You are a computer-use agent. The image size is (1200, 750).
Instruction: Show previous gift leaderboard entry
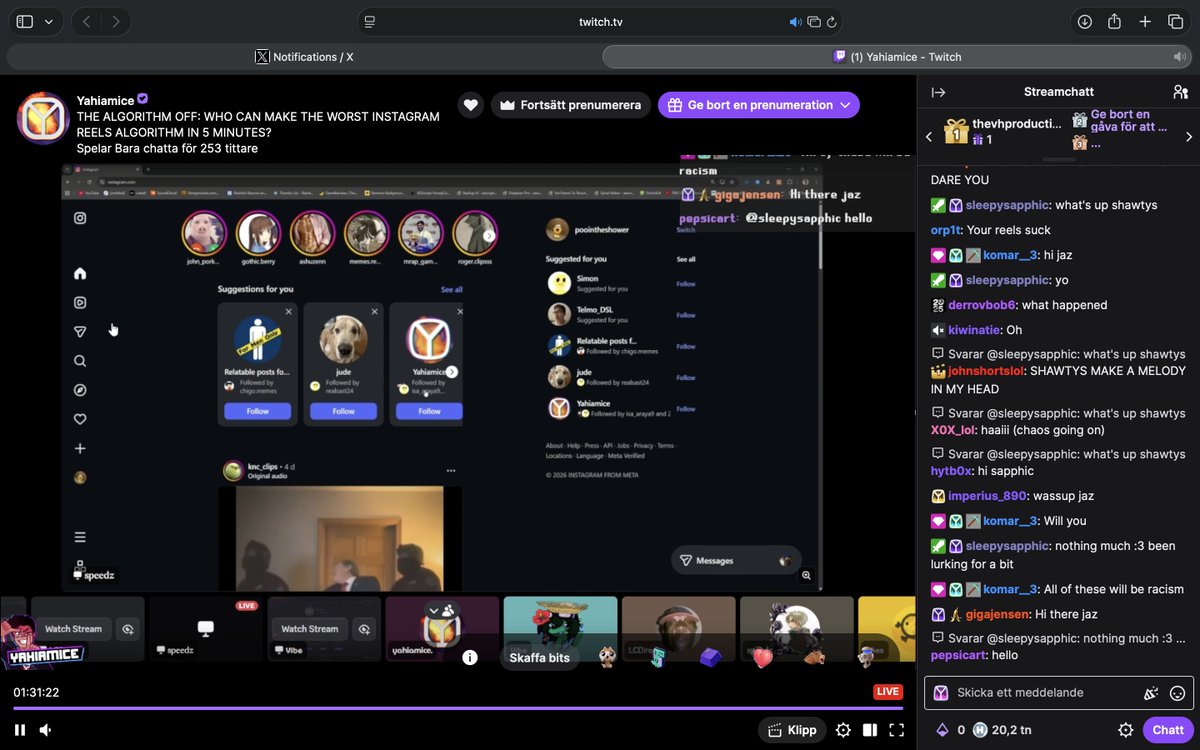928,137
